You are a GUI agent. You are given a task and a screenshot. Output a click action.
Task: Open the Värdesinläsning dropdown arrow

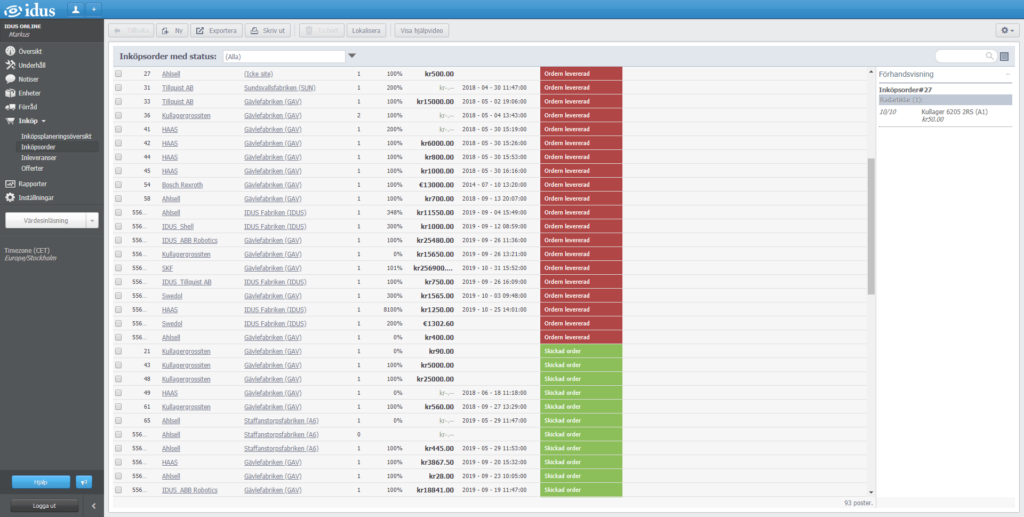(92, 221)
